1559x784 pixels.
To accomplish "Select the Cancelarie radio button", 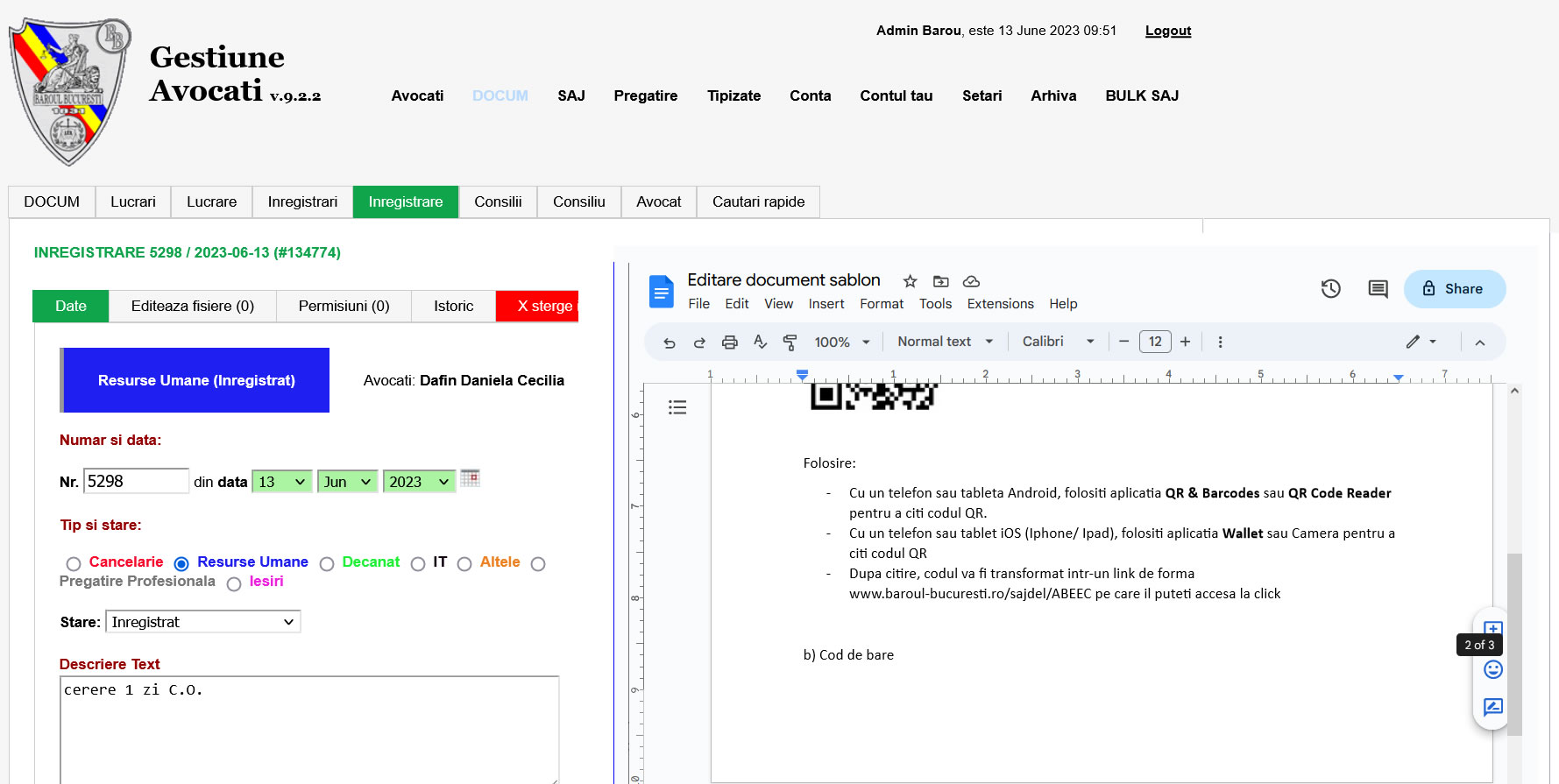I will pyautogui.click(x=74, y=564).
